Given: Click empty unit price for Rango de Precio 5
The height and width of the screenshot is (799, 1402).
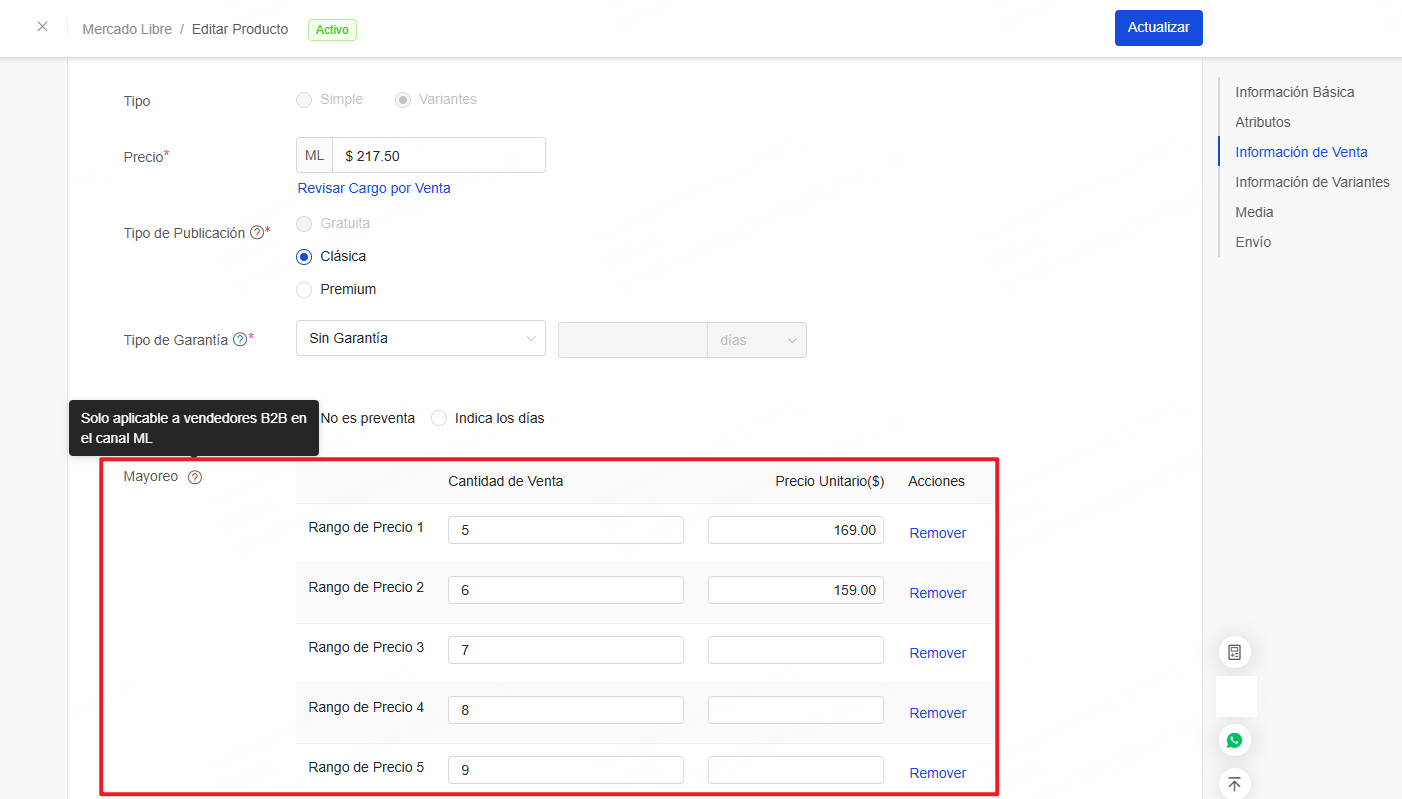Looking at the screenshot, I should pyautogui.click(x=796, y=770).
